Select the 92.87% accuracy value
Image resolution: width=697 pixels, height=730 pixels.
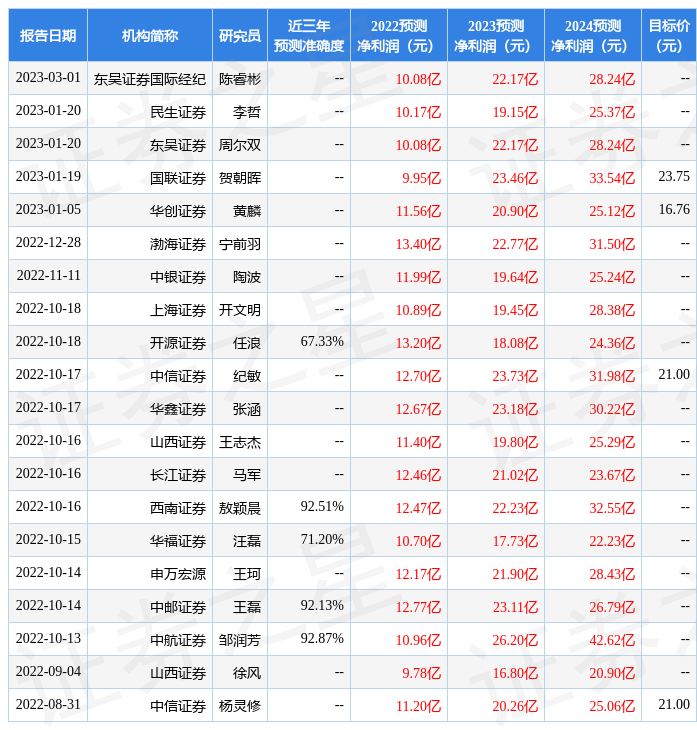(322, 639)
